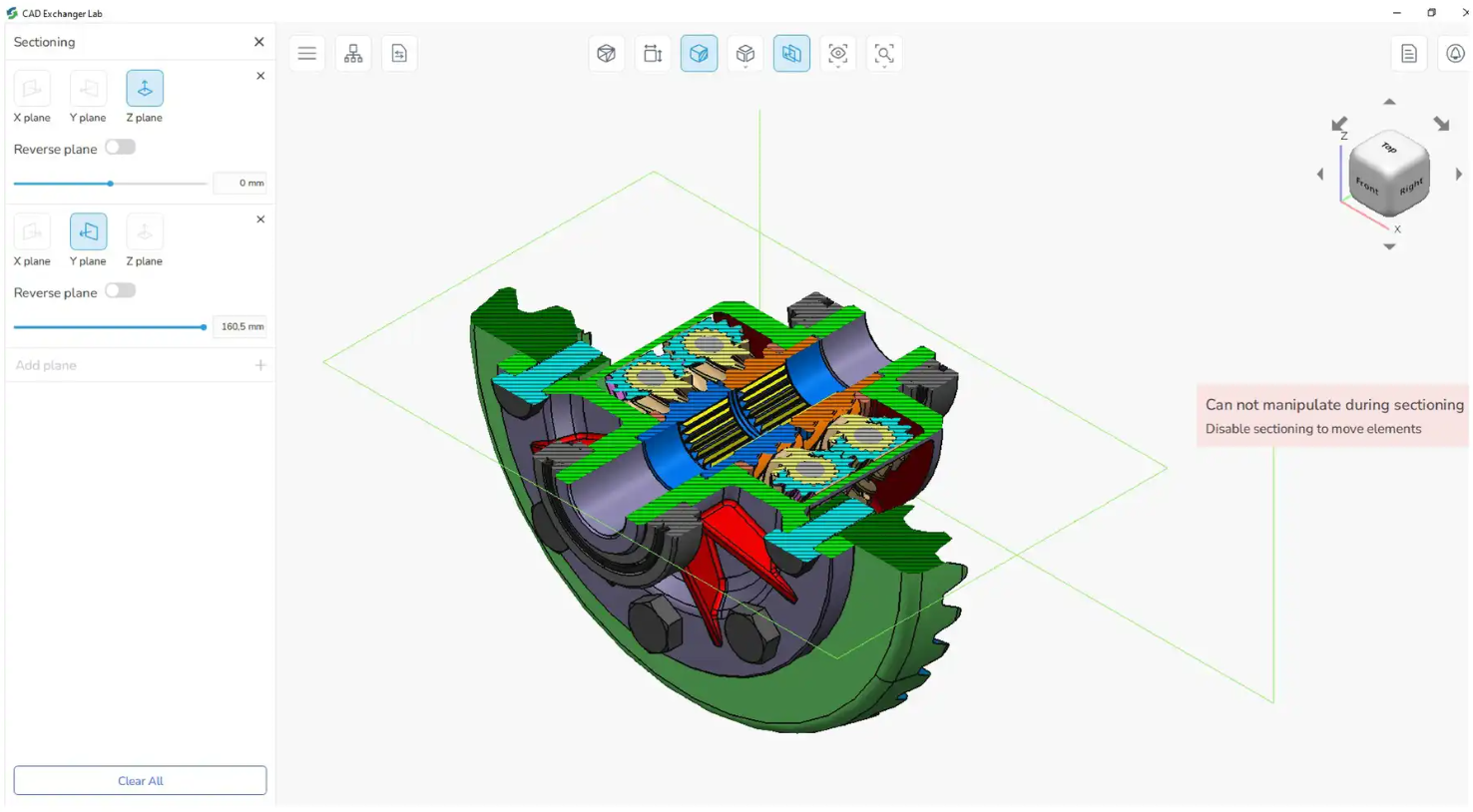Remove the first section plane (Z plane)
The width and height of the screenshot is (1473, 812).
[260, 76]
